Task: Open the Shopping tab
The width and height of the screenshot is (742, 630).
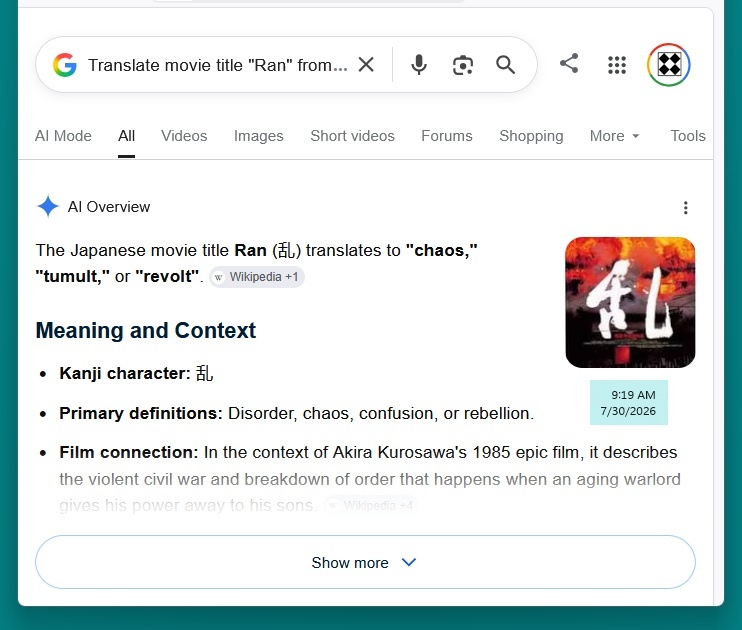Action: [531, 136]
